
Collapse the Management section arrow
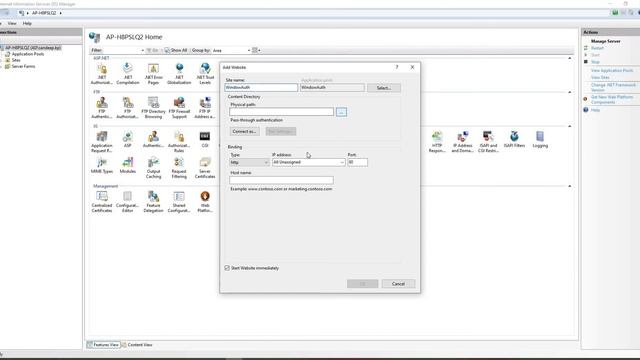tap(569, 186)
